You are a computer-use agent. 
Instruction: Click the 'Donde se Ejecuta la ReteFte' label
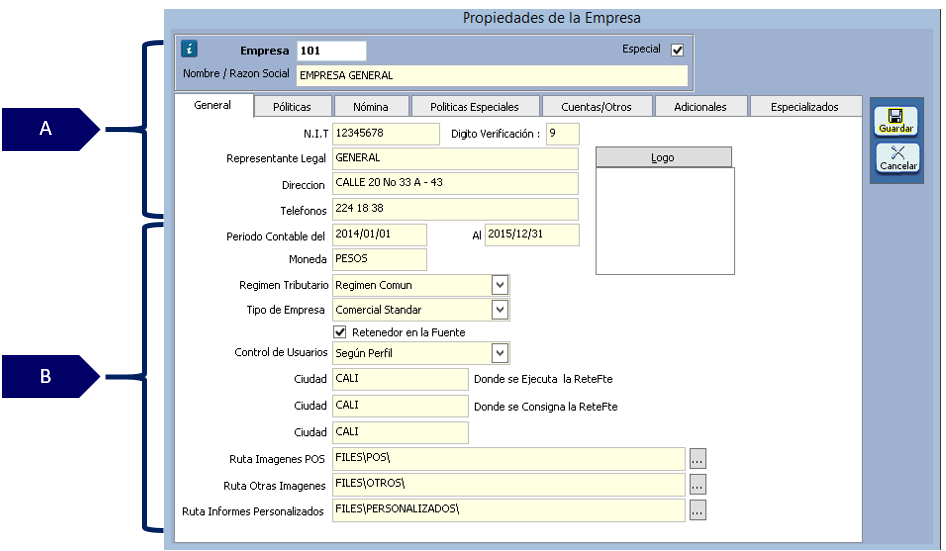click(543, 379)
